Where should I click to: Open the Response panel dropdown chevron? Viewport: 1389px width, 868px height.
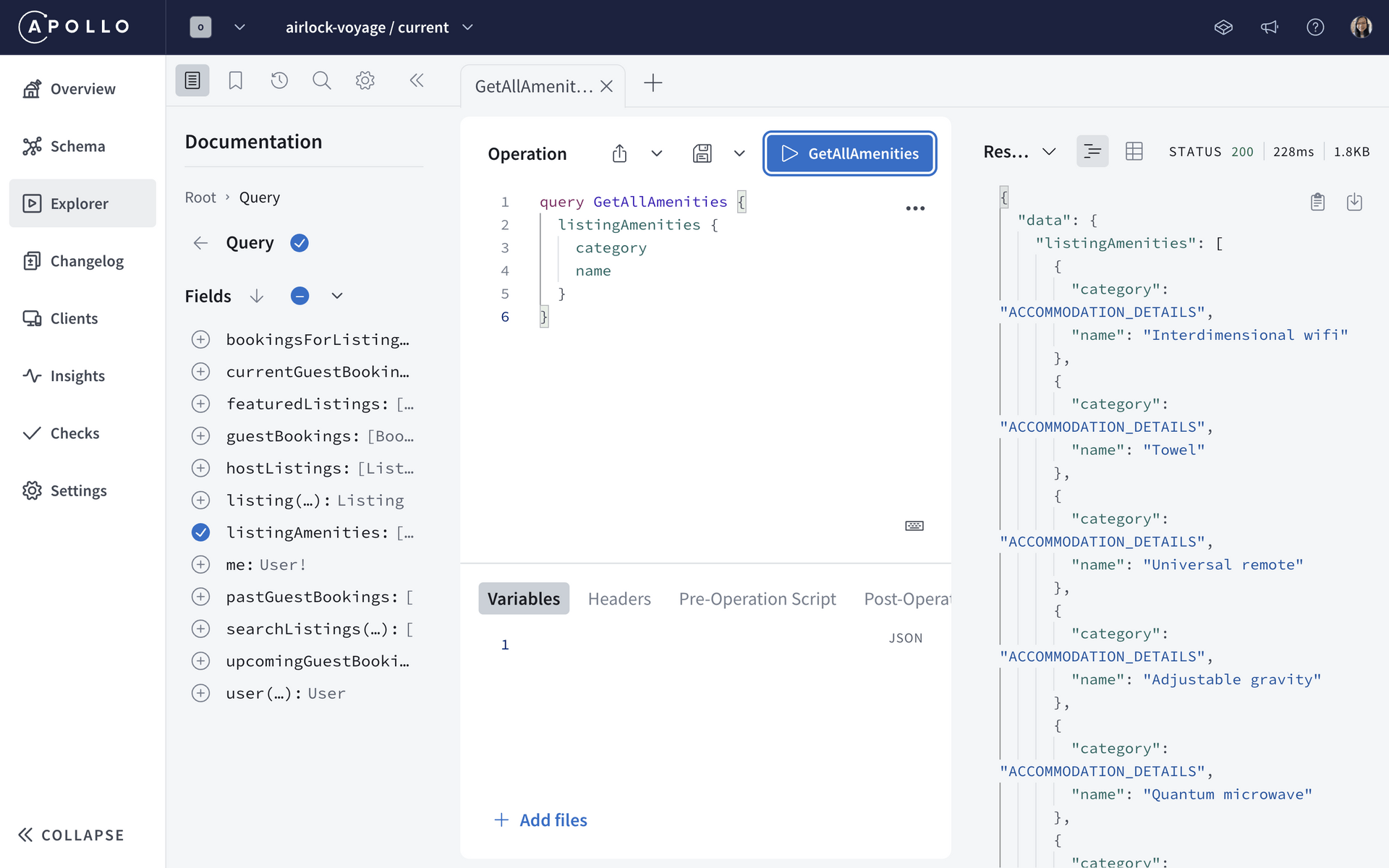pyautogui.click(x=1048, y=152)
